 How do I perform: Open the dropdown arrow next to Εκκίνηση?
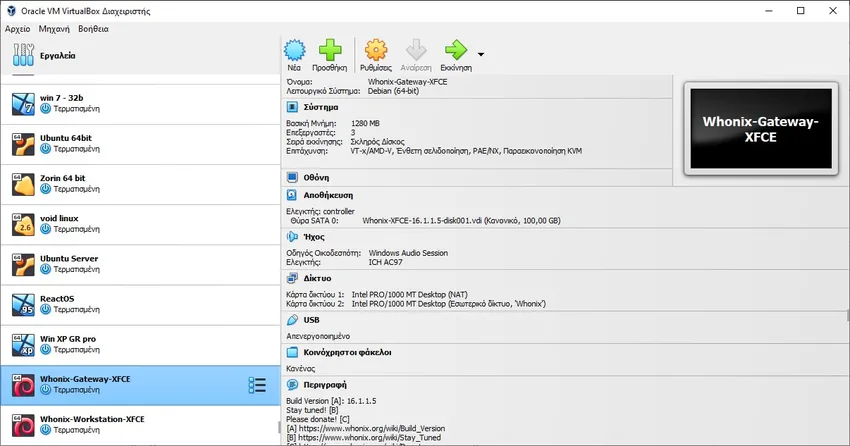click(x=481, y=54)
